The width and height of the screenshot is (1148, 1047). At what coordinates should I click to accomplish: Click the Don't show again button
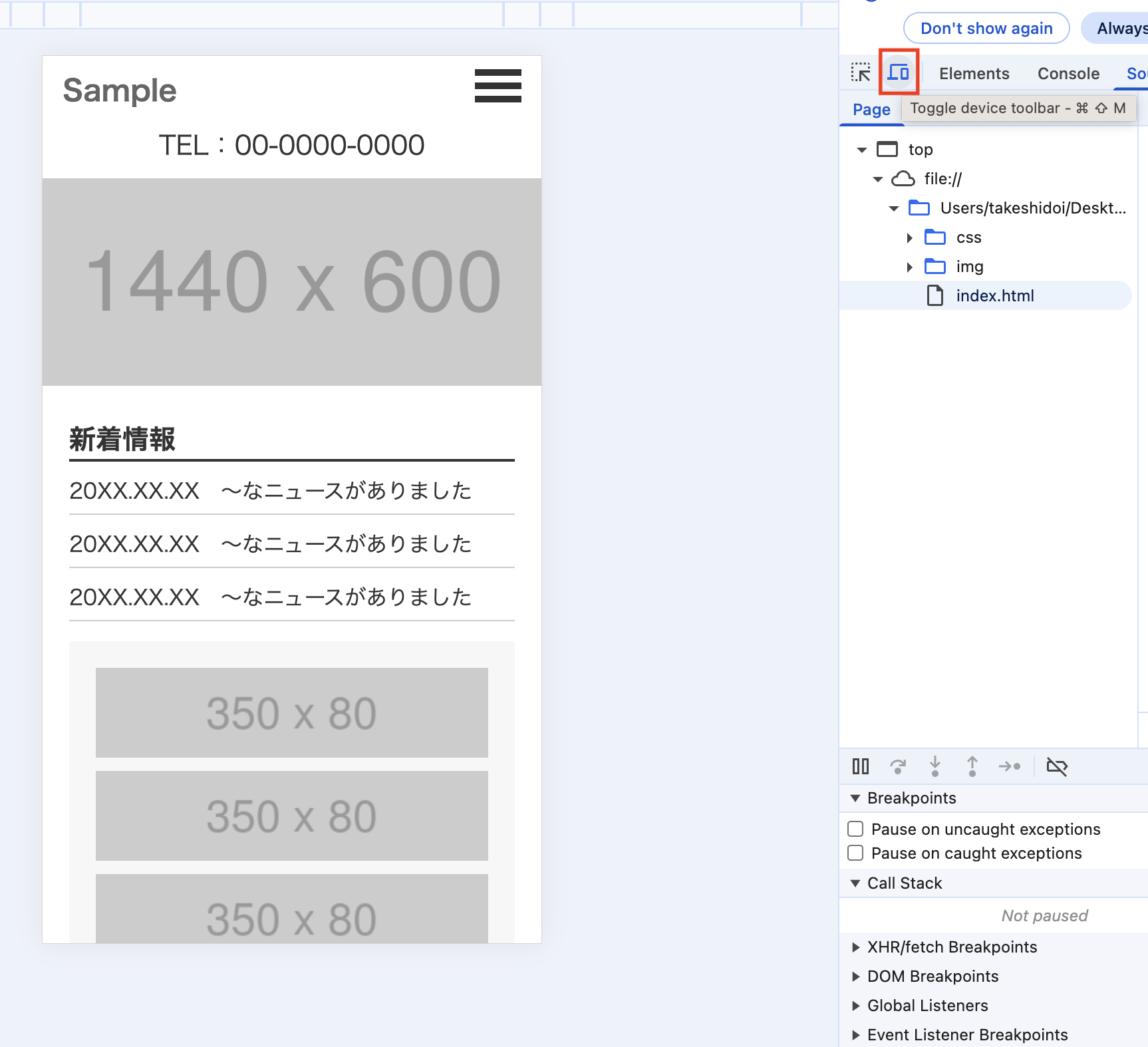pyautogui.click(x=986, y=29)
